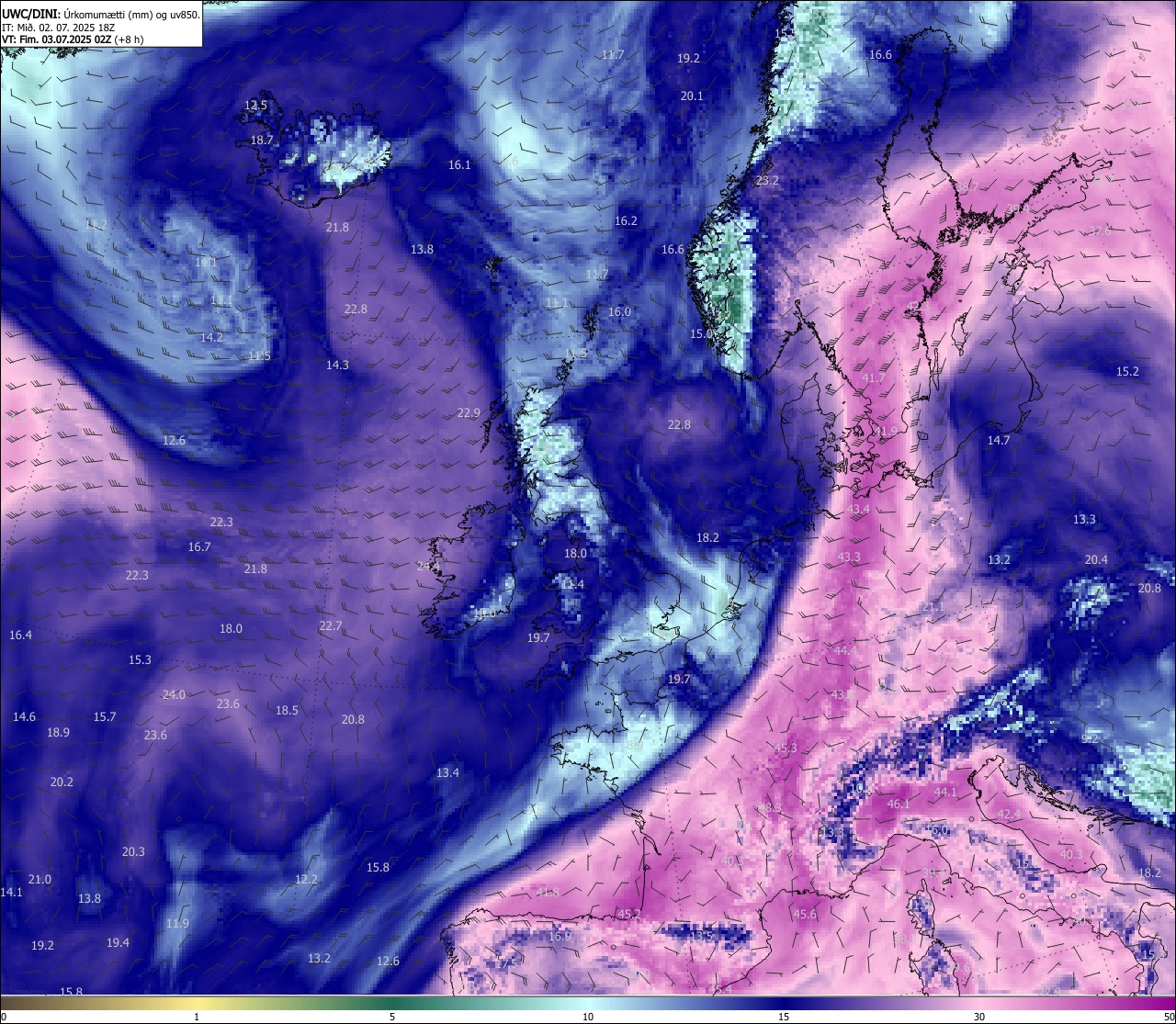Click the 20.1 value in the Norwegian Sea
Screen dimensions: 1176x1024
[692, 96]
